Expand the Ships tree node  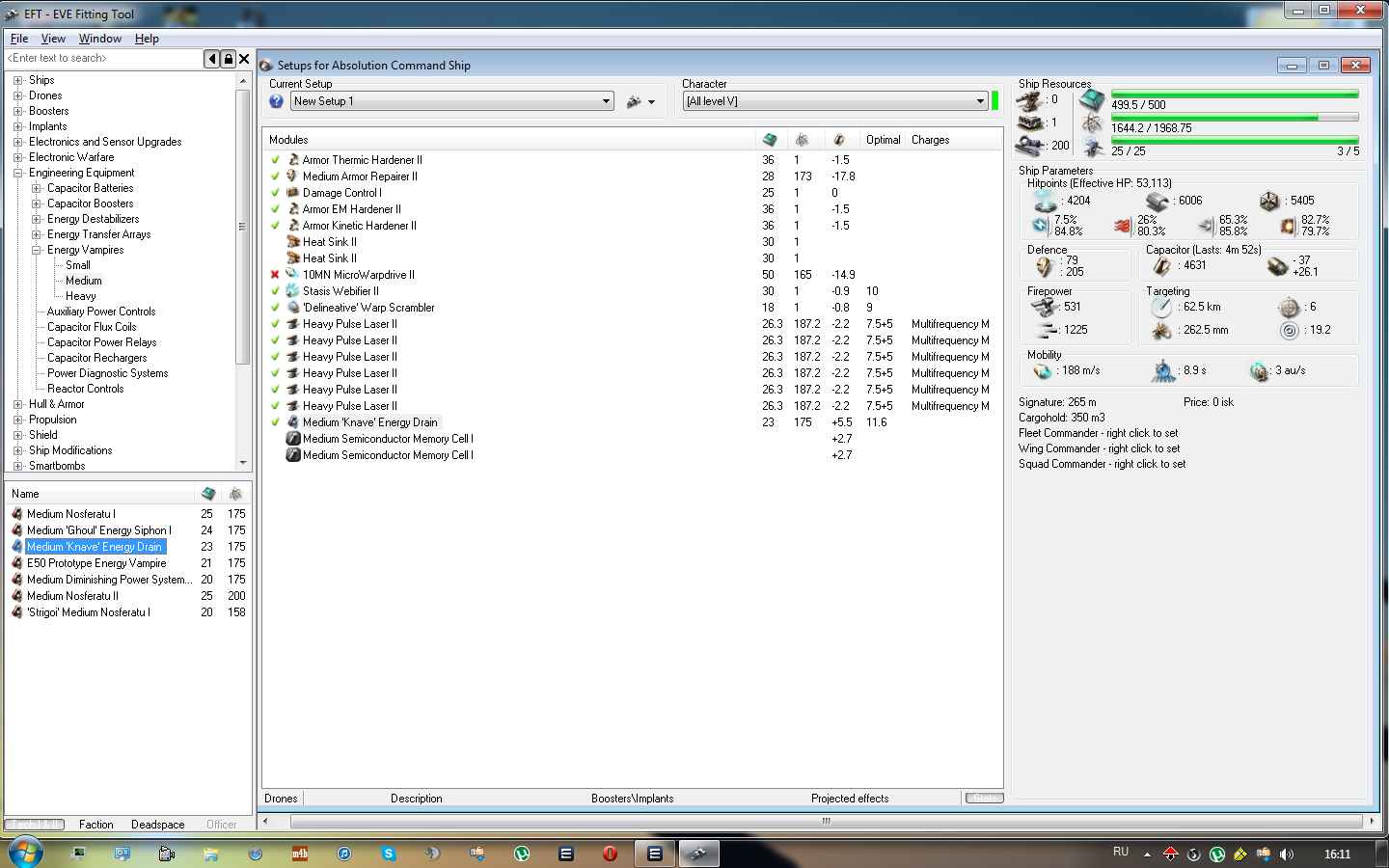pos(18,80)
